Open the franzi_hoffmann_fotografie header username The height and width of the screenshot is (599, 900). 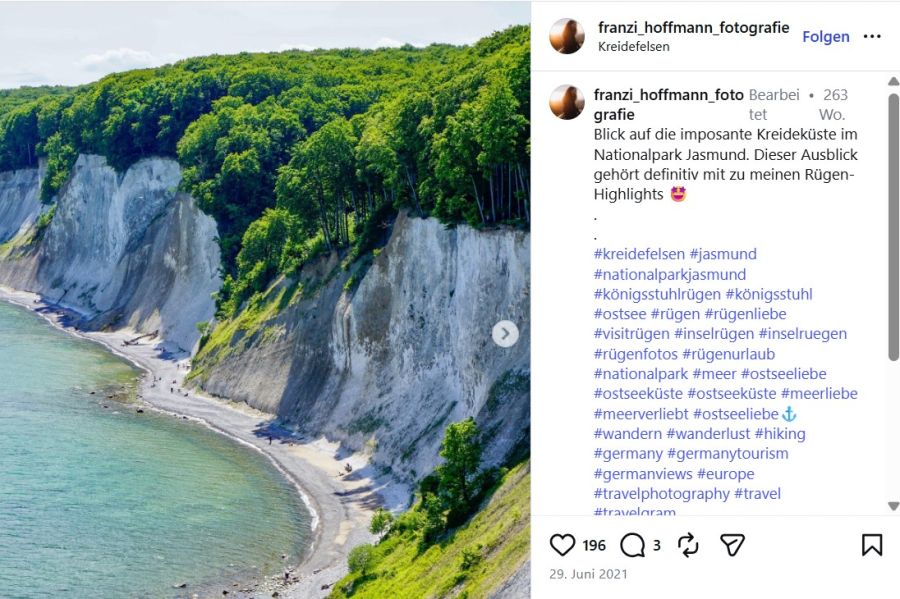click(693, 27)
